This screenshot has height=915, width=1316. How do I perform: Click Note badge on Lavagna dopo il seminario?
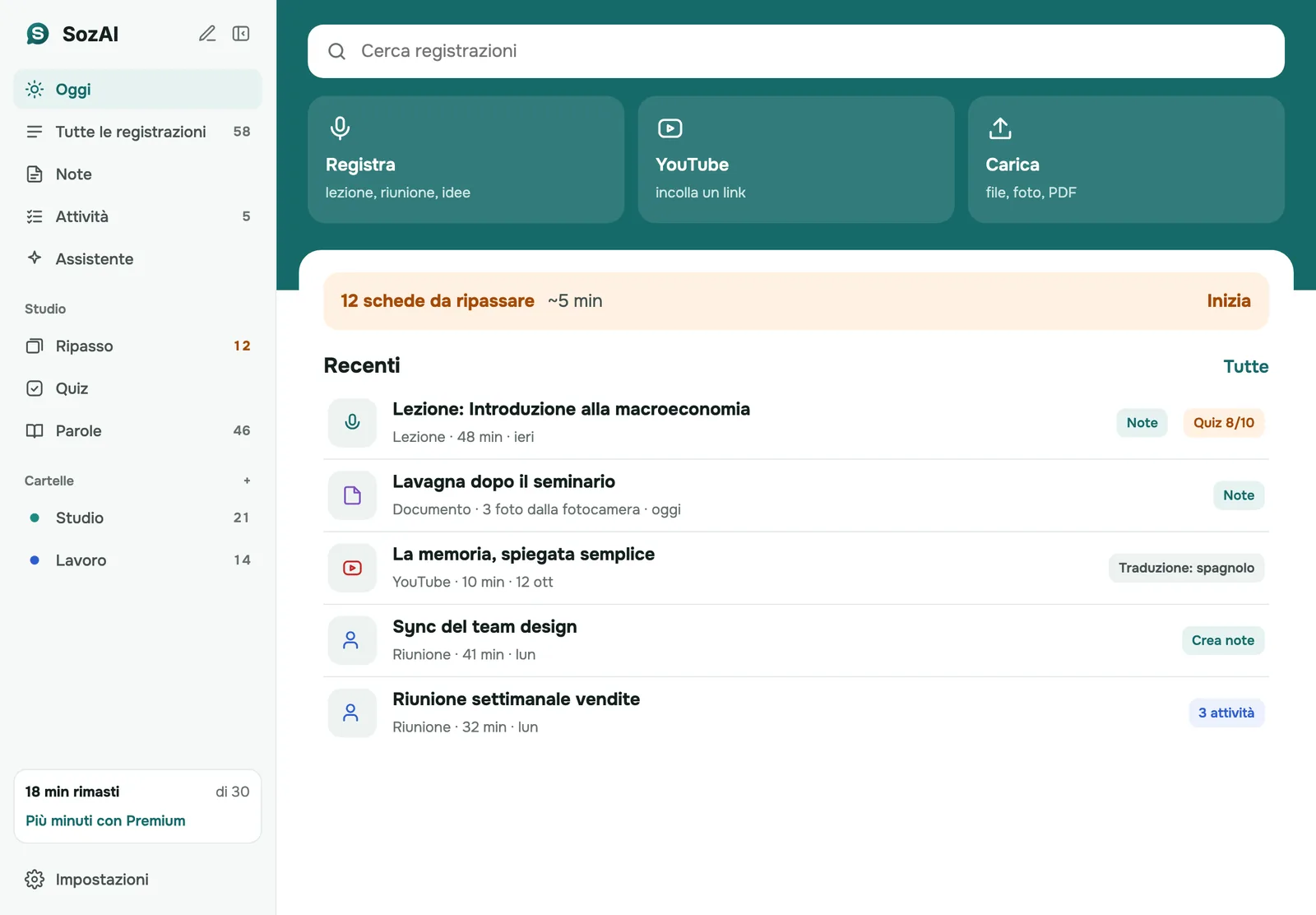[x=1239, y=495]
